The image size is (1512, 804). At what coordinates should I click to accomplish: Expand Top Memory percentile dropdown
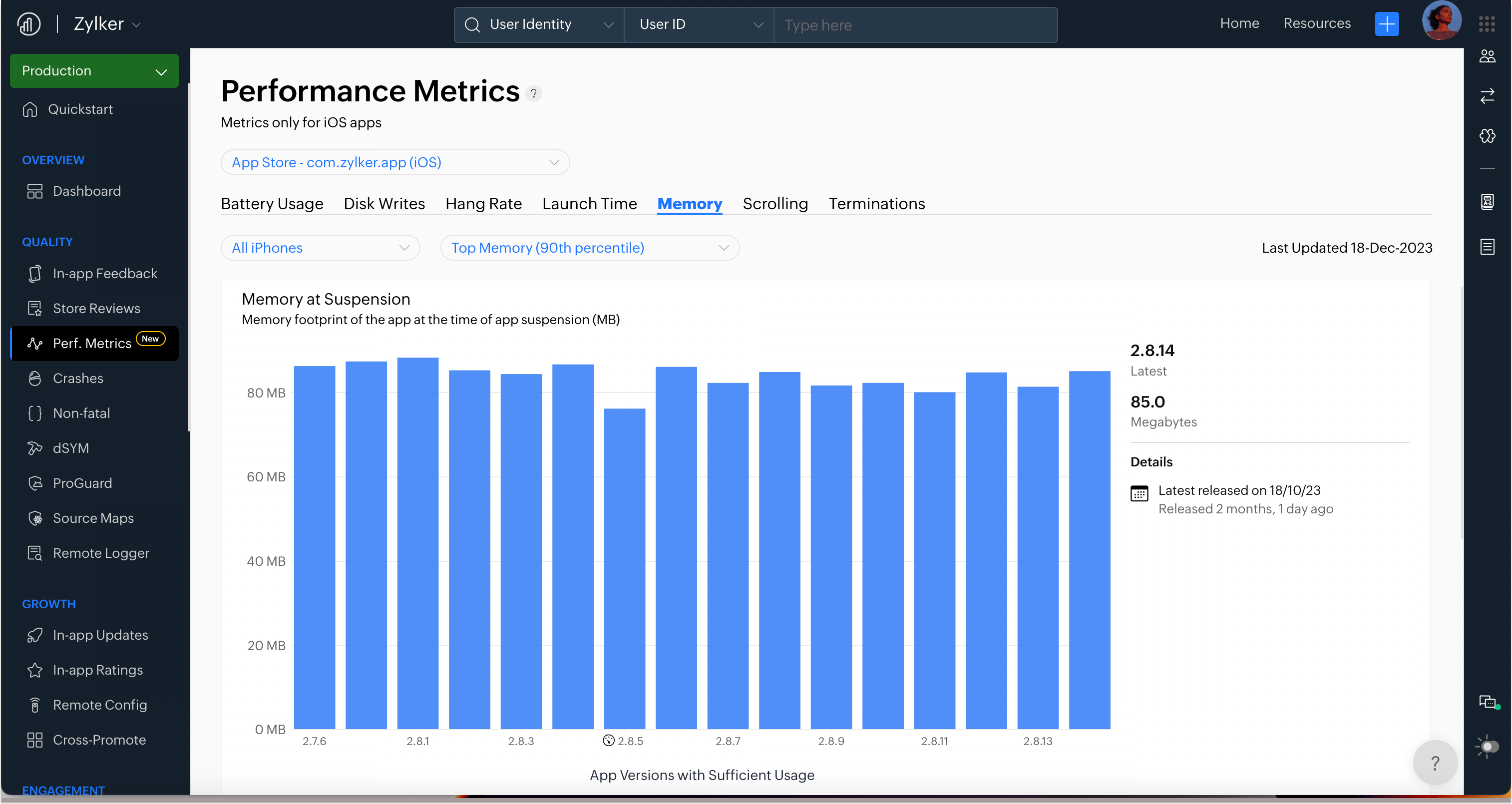tap(589, 248)
